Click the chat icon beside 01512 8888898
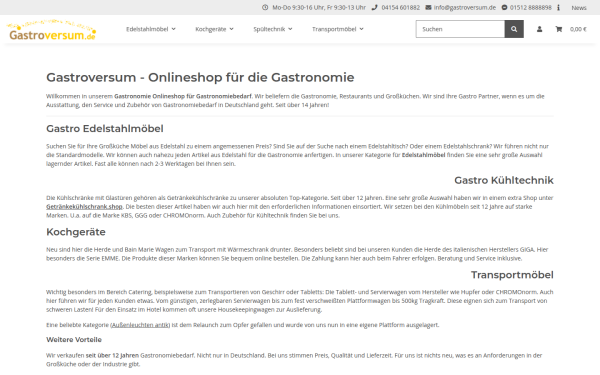The height and width of the screenshot is (375, 600). coord(504,7)
